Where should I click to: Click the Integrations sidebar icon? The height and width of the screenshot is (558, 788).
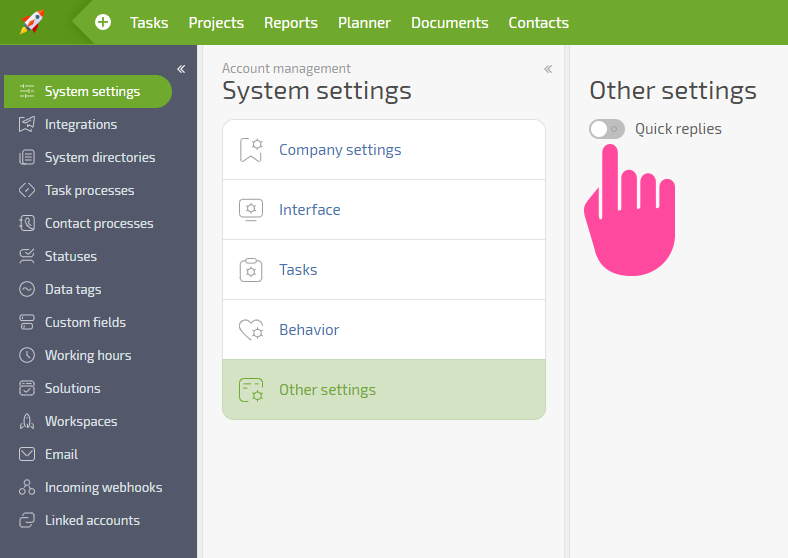tap(27, 124)
